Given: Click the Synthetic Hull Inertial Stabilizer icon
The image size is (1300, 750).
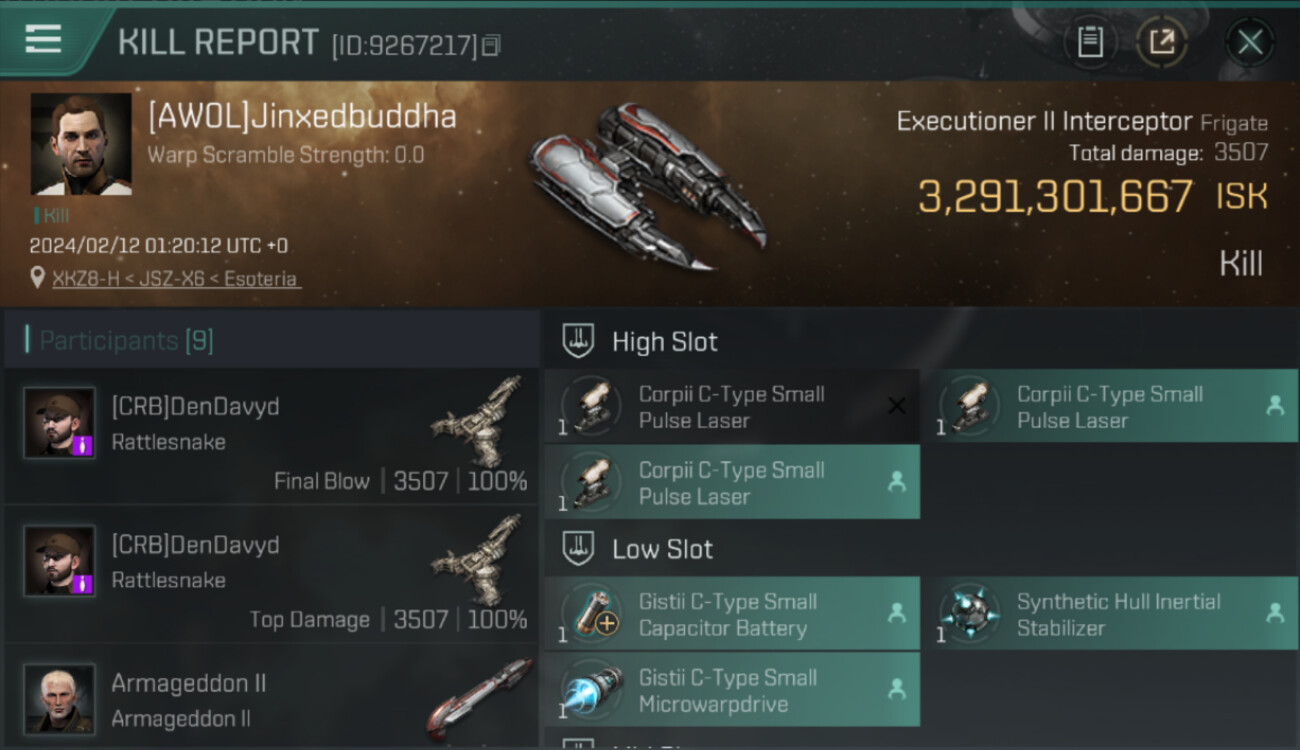Looking at the screenshot, I should [970, 614].
